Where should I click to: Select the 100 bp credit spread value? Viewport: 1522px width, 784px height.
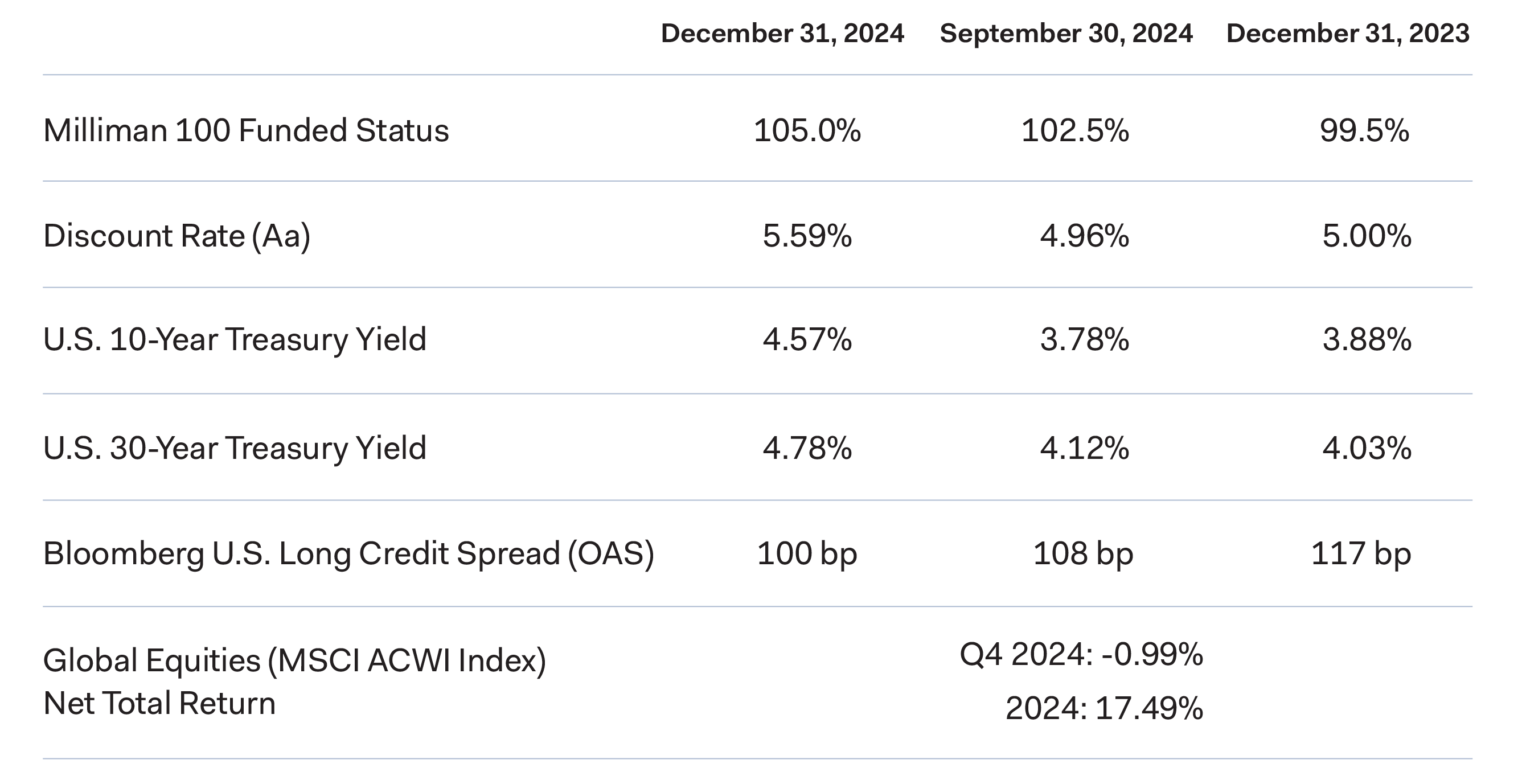806,553
